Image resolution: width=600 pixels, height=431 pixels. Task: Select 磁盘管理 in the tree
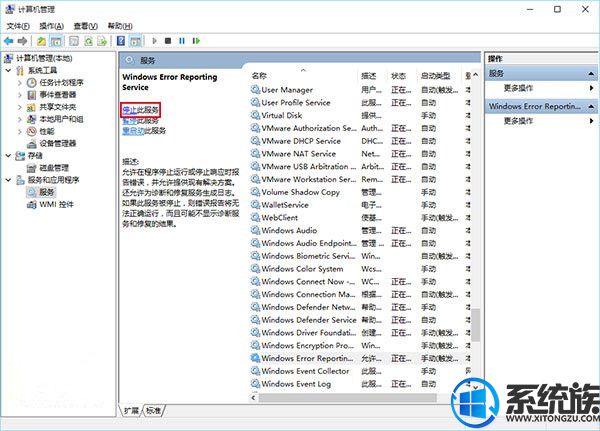click(x=54, y=168)
